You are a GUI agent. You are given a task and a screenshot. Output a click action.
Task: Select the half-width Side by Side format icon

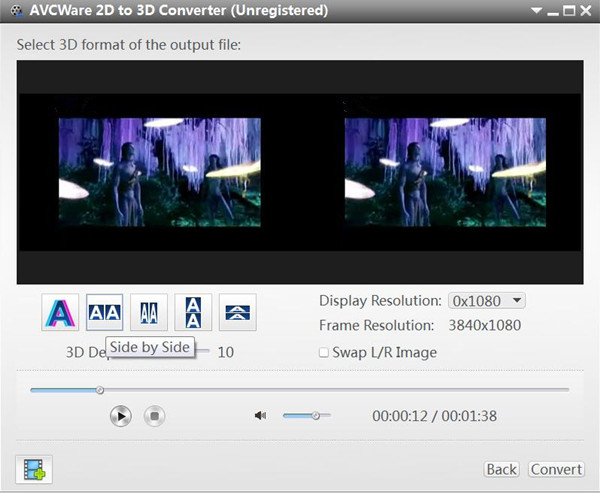(149, 312)
